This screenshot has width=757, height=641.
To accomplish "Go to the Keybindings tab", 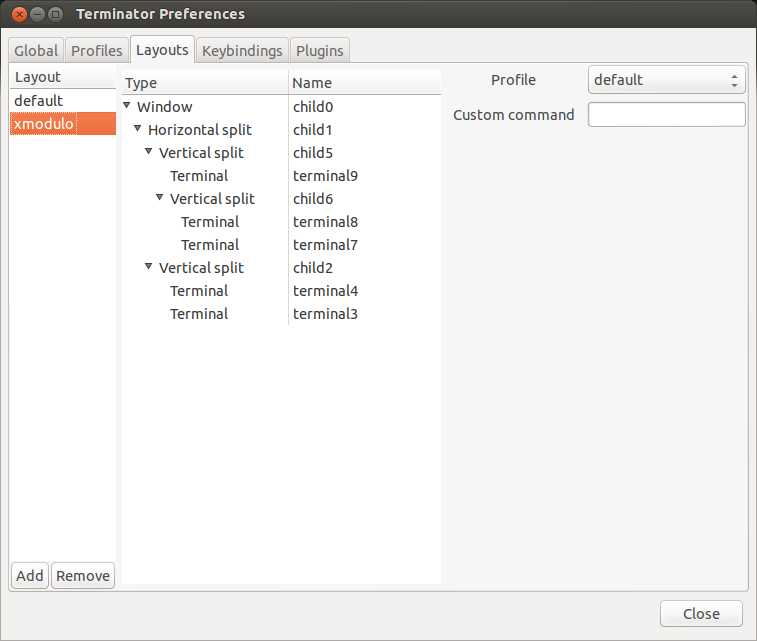I will (242, 50).
